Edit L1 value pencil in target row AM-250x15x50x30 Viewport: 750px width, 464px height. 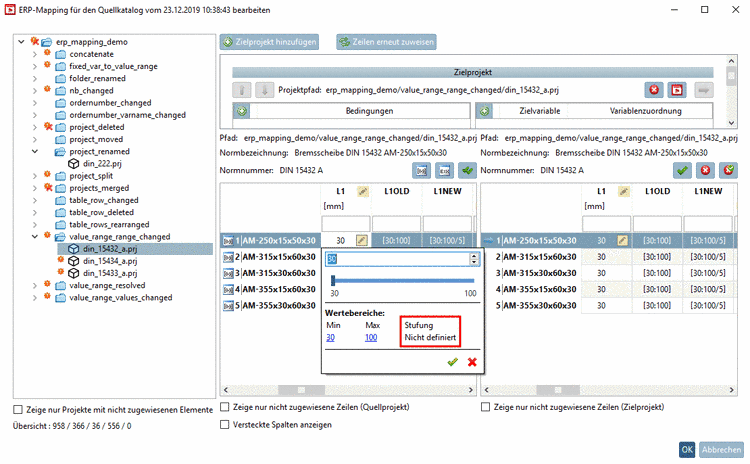tap(622, 241)
